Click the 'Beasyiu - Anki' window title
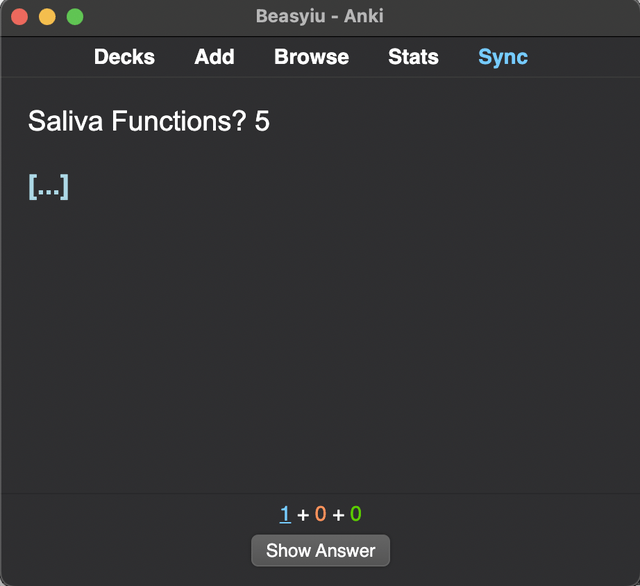The image size is (640, 586). pyautogui.click(x=320, y=16)
